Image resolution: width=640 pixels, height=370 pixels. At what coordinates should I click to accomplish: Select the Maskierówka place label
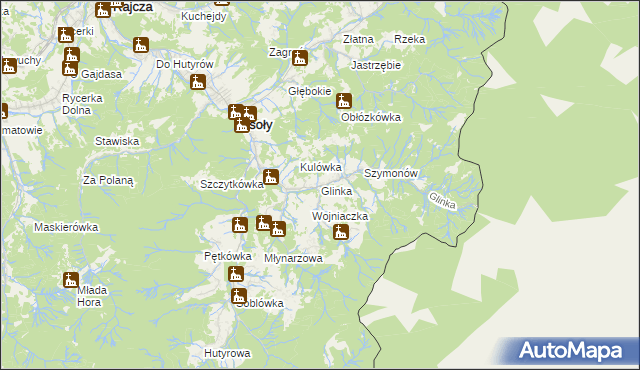66,227
